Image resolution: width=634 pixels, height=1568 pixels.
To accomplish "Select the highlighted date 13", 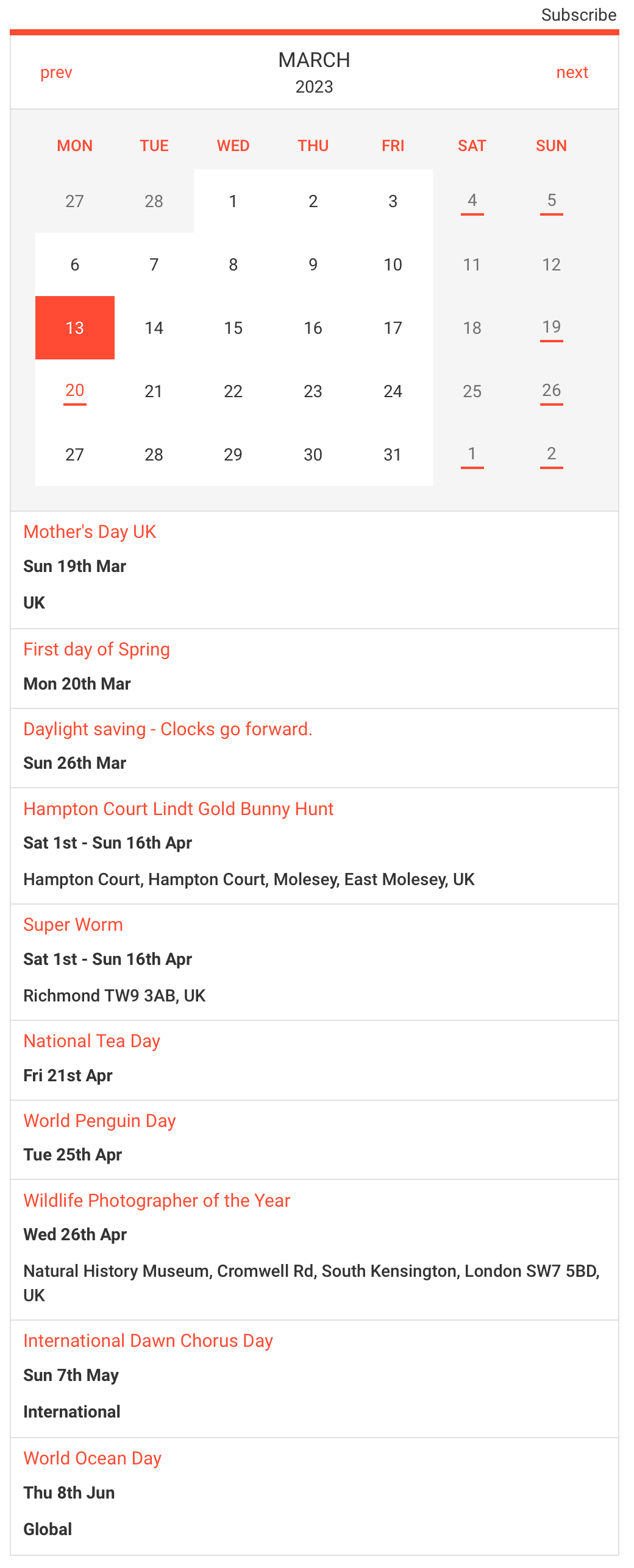I will [75, 328].
